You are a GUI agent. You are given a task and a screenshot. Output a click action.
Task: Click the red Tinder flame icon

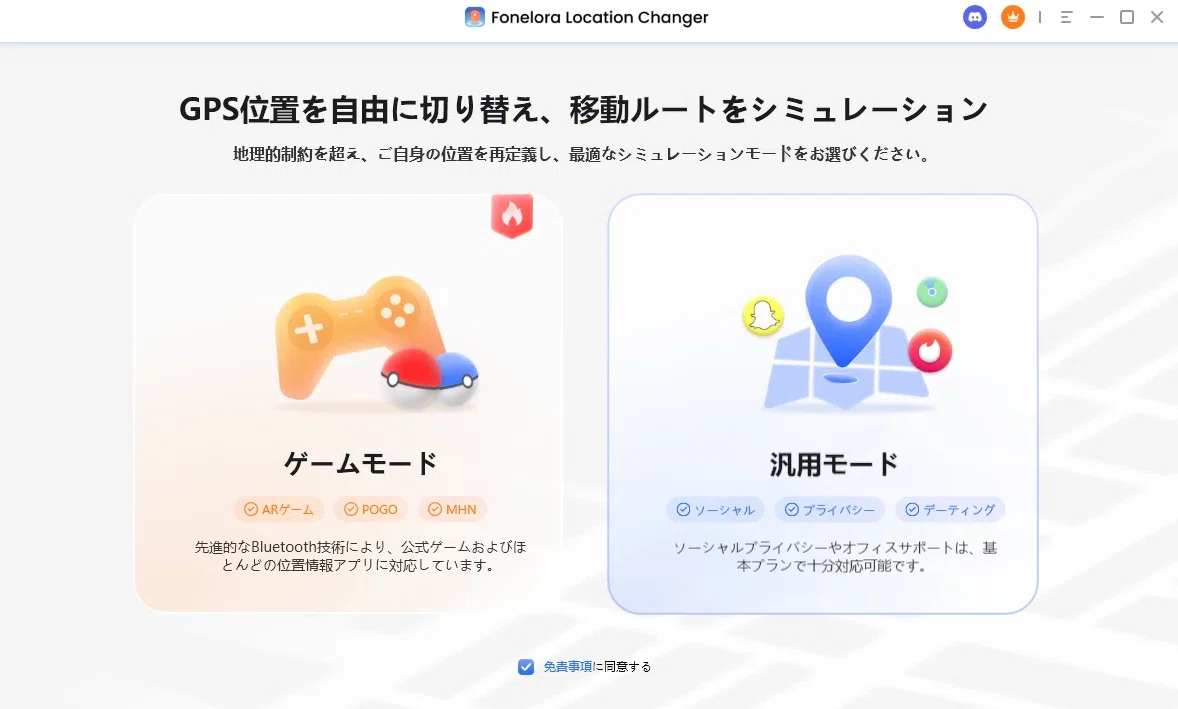[x=930, y=350]
